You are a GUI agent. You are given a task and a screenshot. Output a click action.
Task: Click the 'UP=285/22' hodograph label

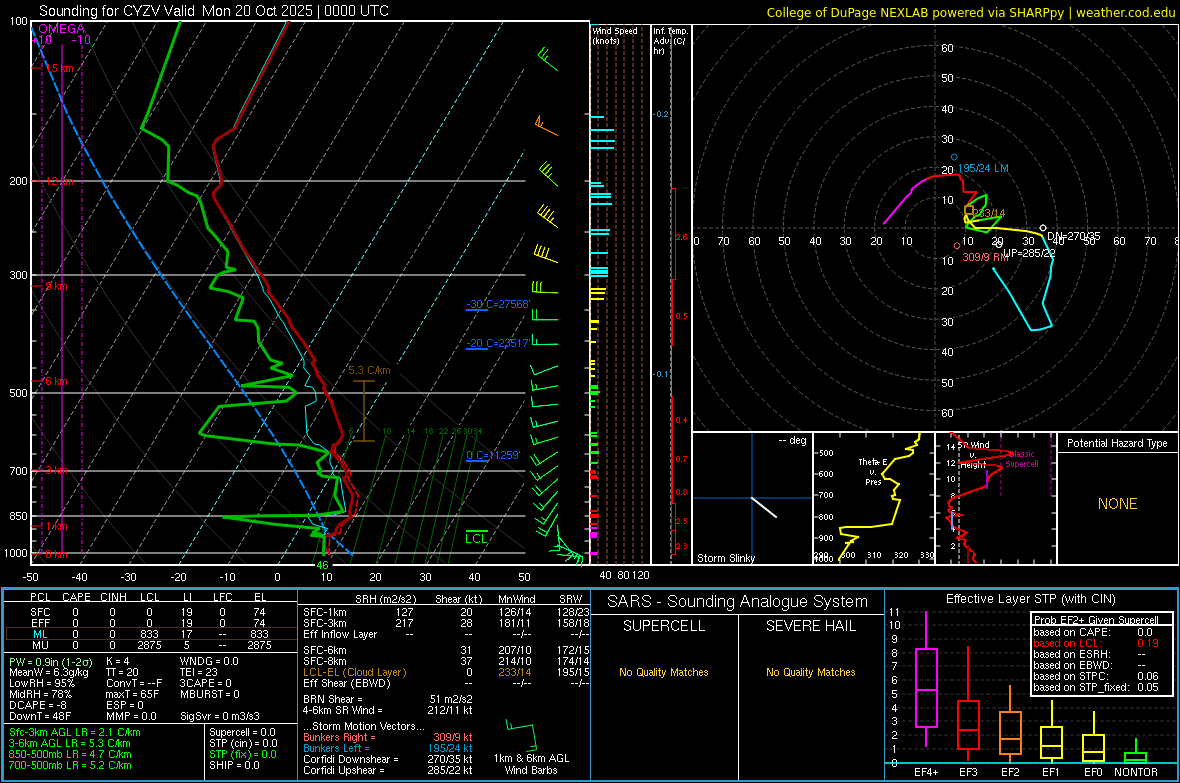[x=1029, y=253]
